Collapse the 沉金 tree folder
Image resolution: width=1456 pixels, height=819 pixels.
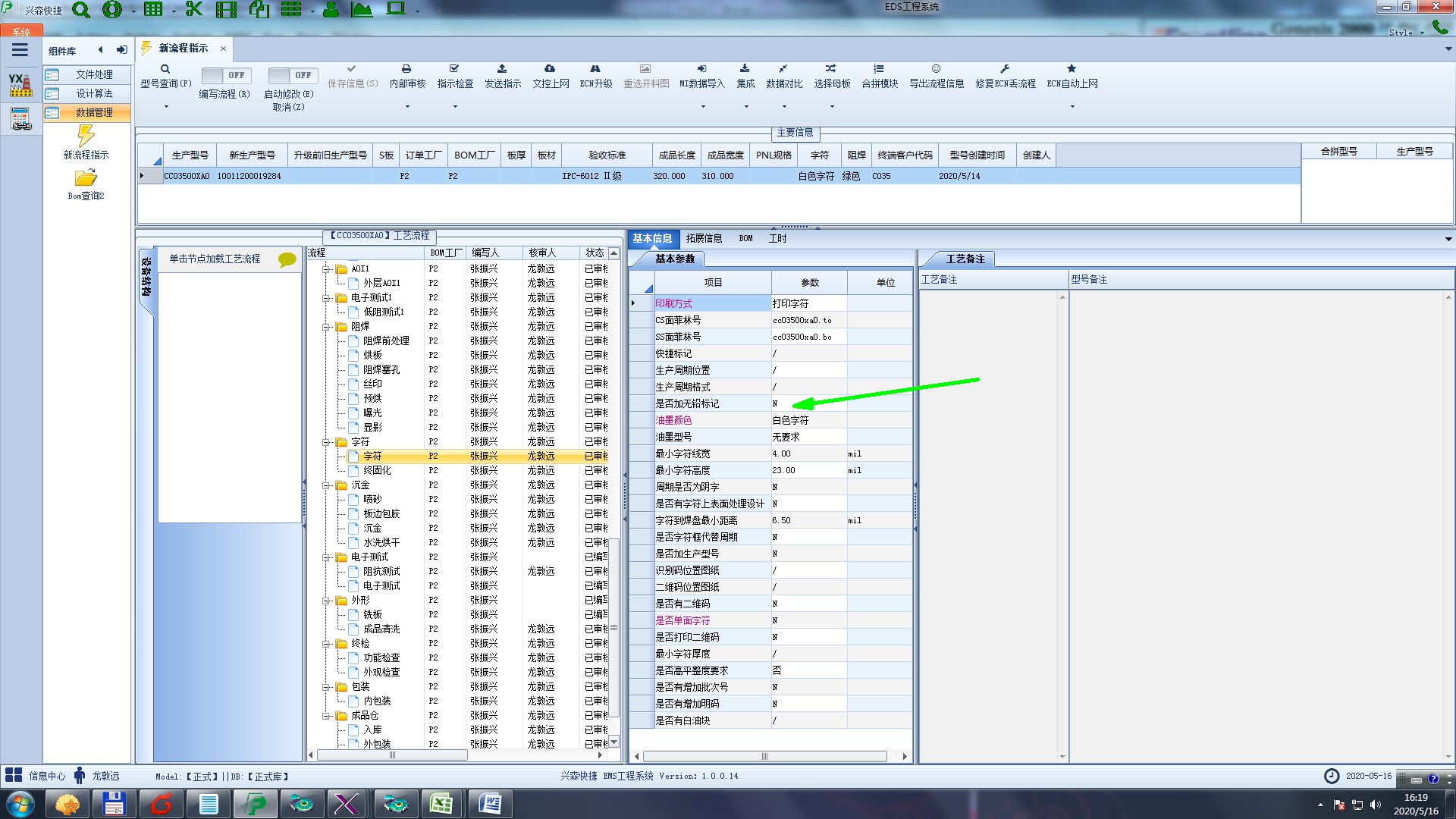[326, 485]
